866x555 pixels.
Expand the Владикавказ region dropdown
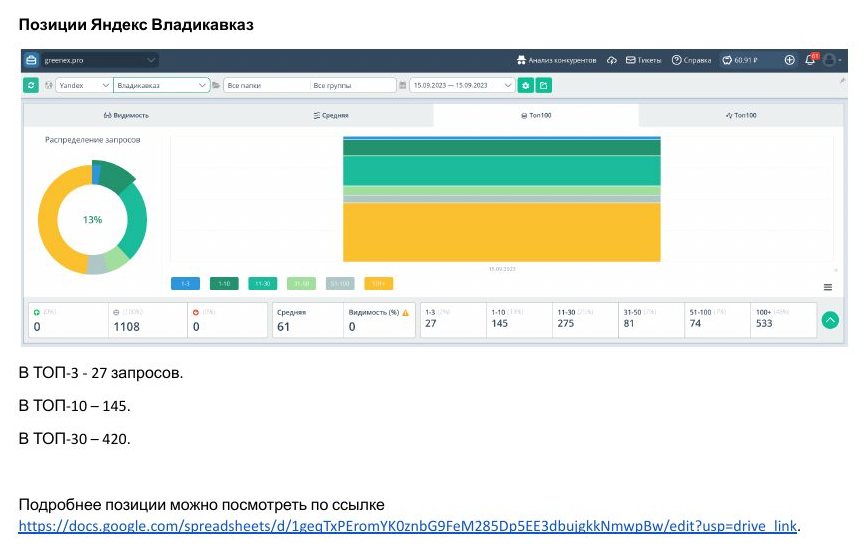point(161,86)
